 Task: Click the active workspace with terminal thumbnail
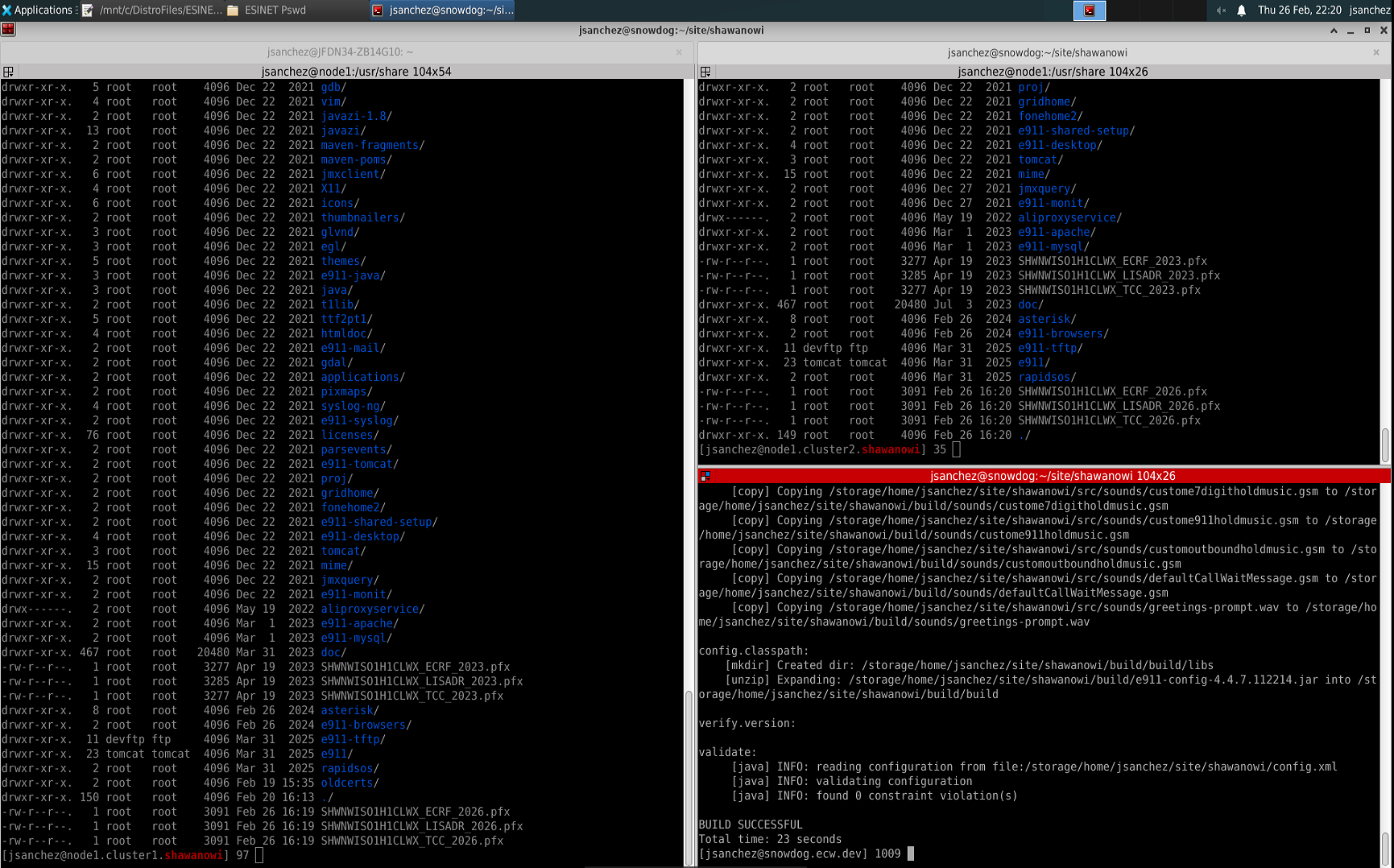coord(1090,10)
